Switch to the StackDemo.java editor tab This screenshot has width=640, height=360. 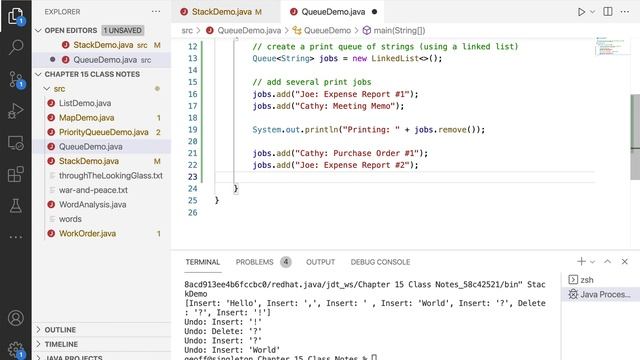coord(226,12)
